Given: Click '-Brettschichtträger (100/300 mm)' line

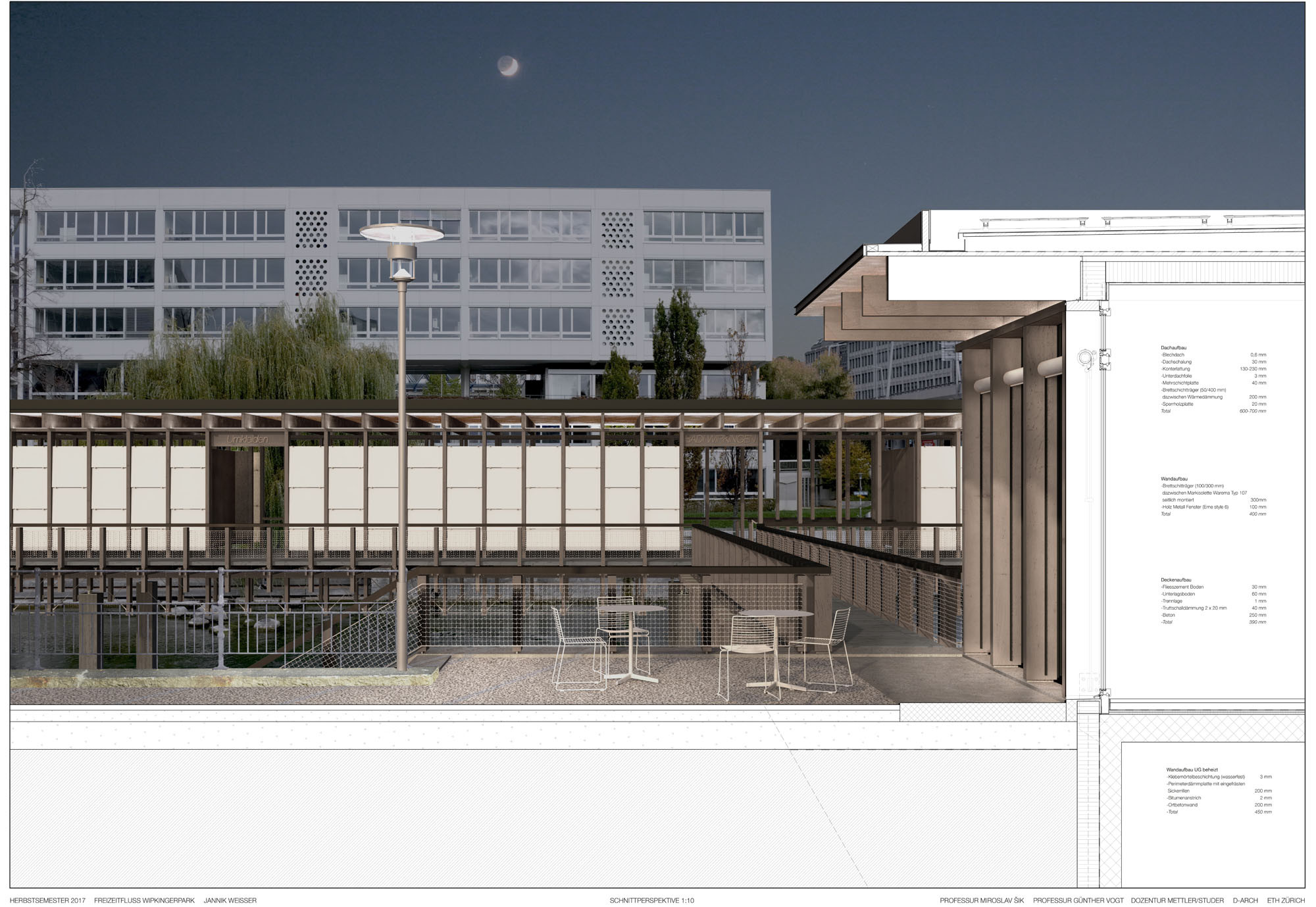Looking at the screenshot, I should pyautogui.click(x=1192, y=486).
